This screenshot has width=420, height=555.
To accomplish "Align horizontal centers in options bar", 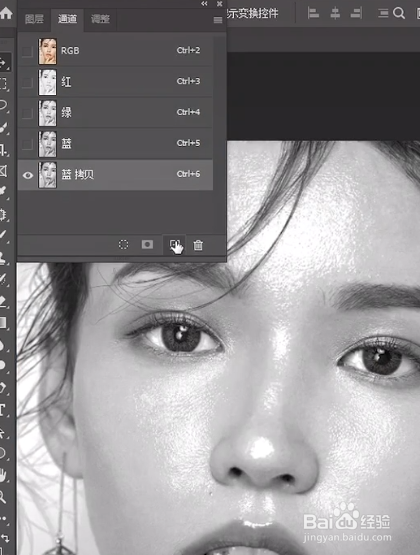I will point(335,13).
